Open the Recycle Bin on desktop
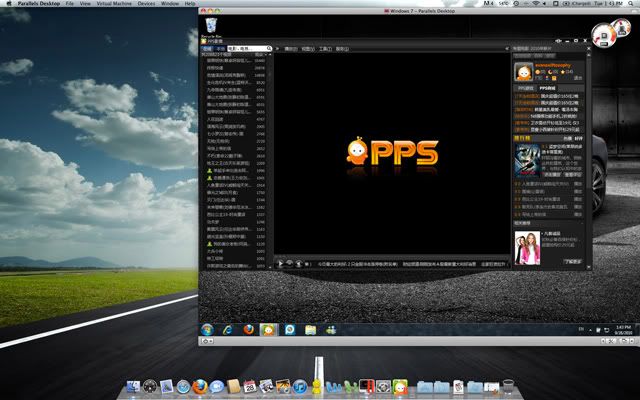Viewport: 640px width, 400px height. (211, 25)
